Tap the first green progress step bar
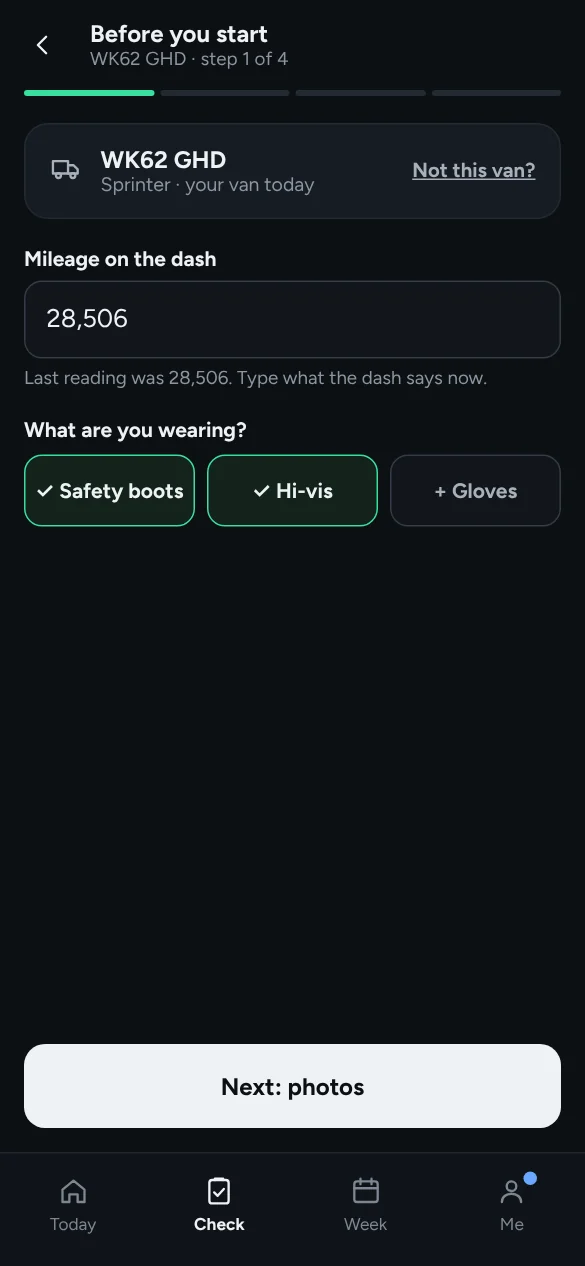The height and width of the screenshot is (1266, 585). (89, 93)
